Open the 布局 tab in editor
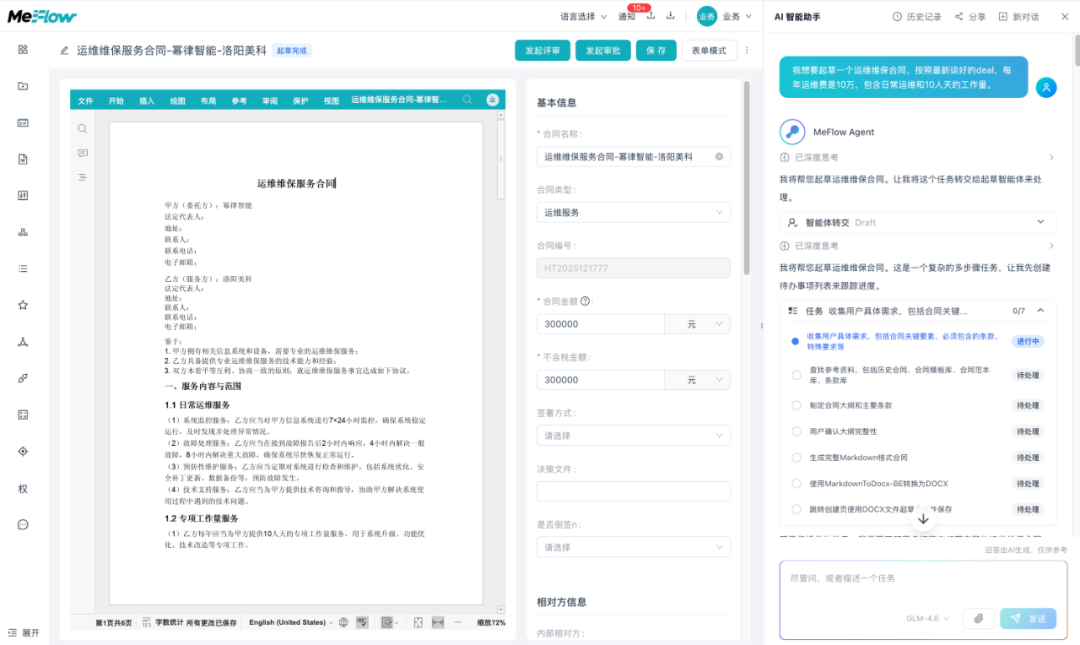 click(x=208, y=101)
